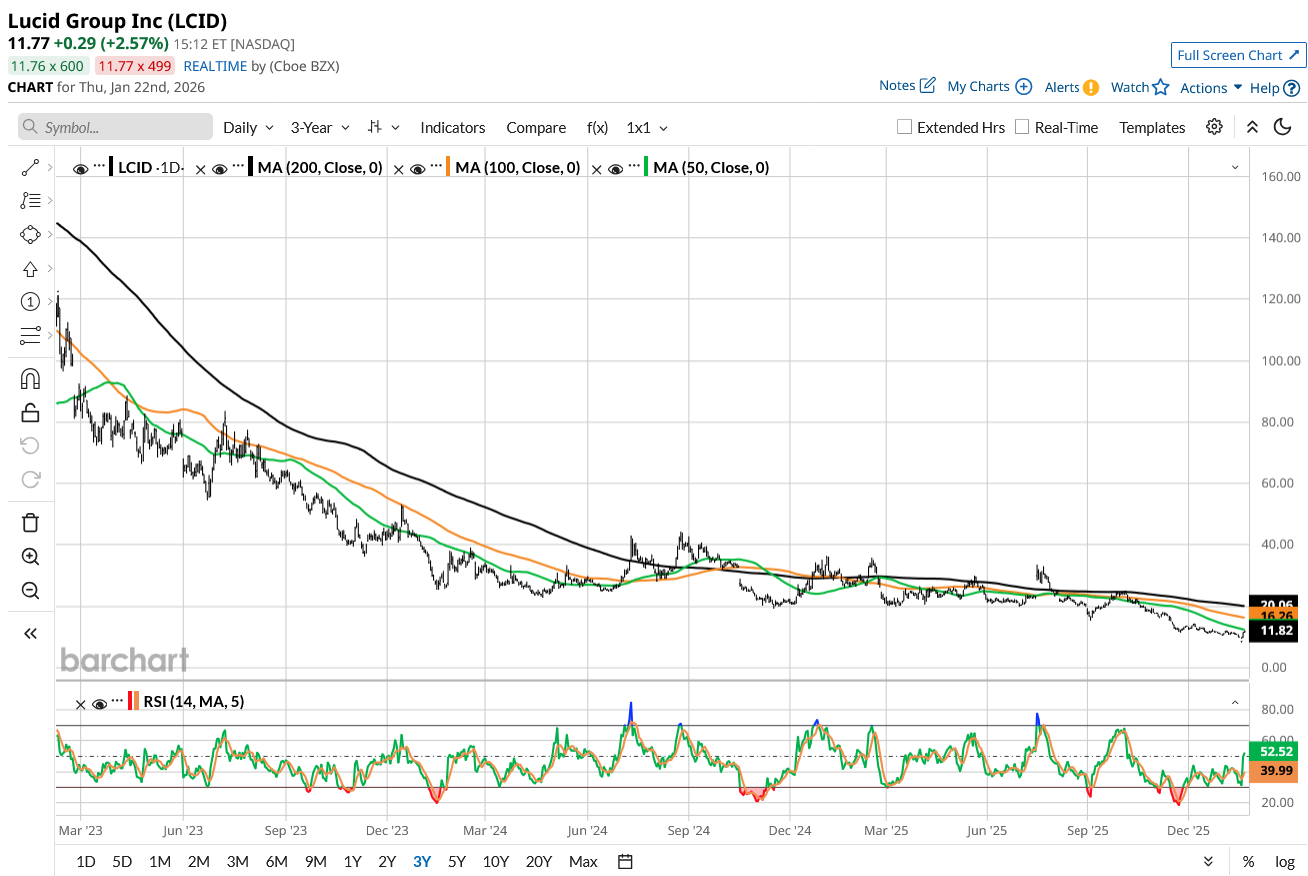Hide the RSI indicator with eye icon
1308x876 pixels.
[99, 703]
